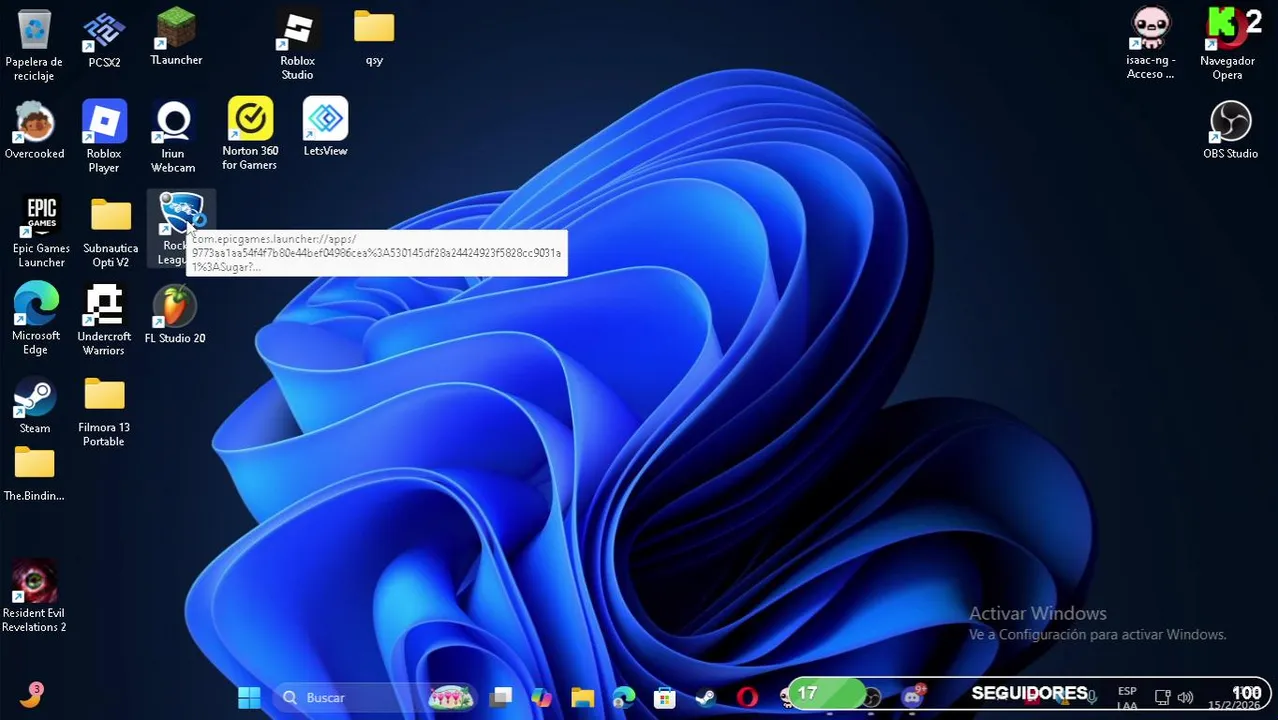
Task: Open Opera browser from the taskbar
Action: point(746,697)
